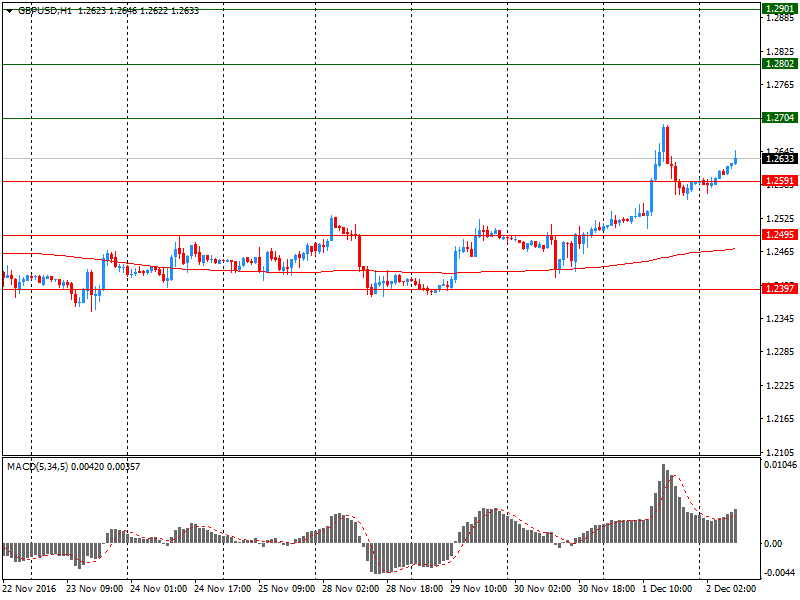Click the 1.2765 price scale value

[780, 85]
